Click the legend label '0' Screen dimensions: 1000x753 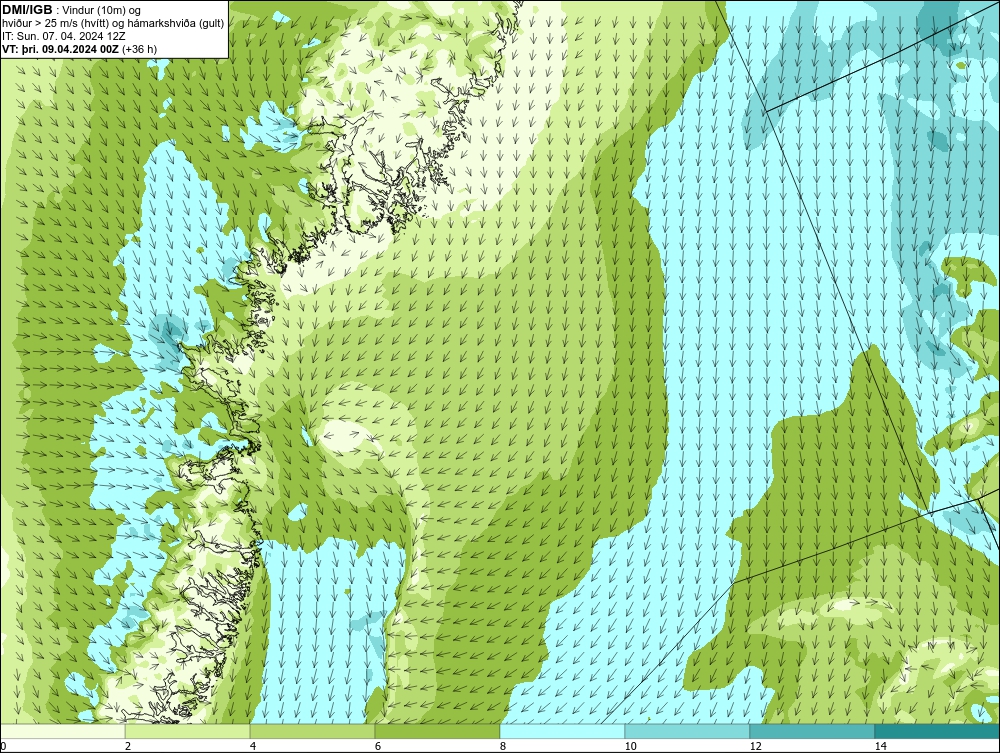pos(3,746)
